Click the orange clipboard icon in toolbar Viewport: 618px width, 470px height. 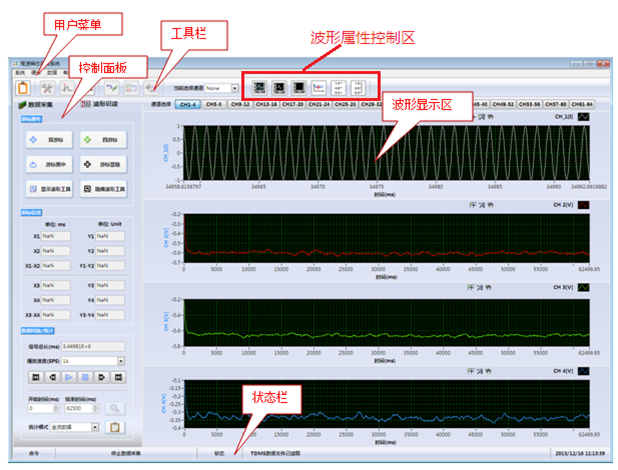tap(23, 87)
